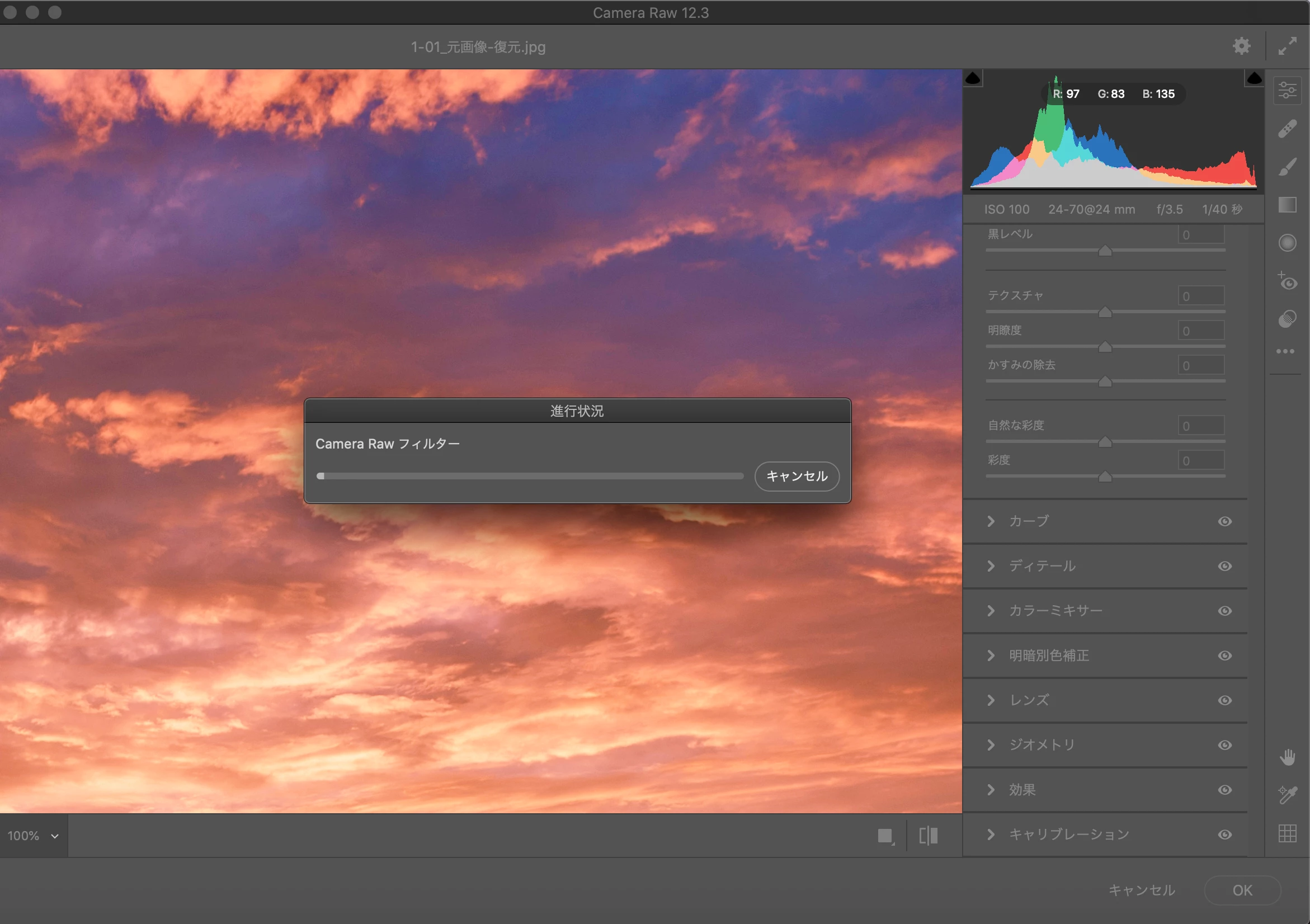1310x924 pixels.
Task: Hide the カーブ panel edits
Action: [x=1224, y=521]
